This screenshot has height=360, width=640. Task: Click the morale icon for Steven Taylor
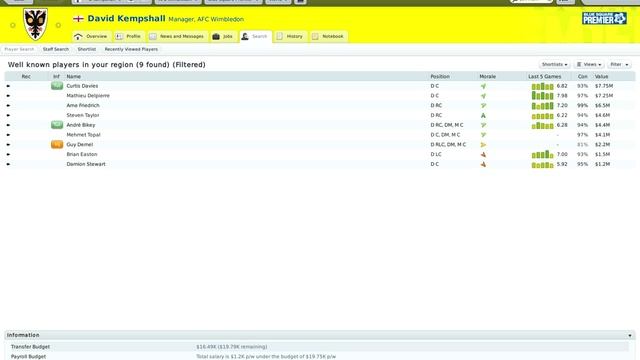483,116
